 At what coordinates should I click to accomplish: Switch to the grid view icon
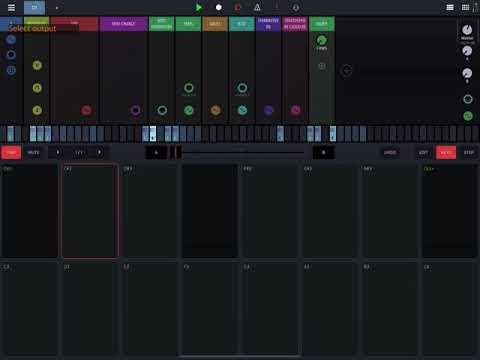click(x=465, y=7)
